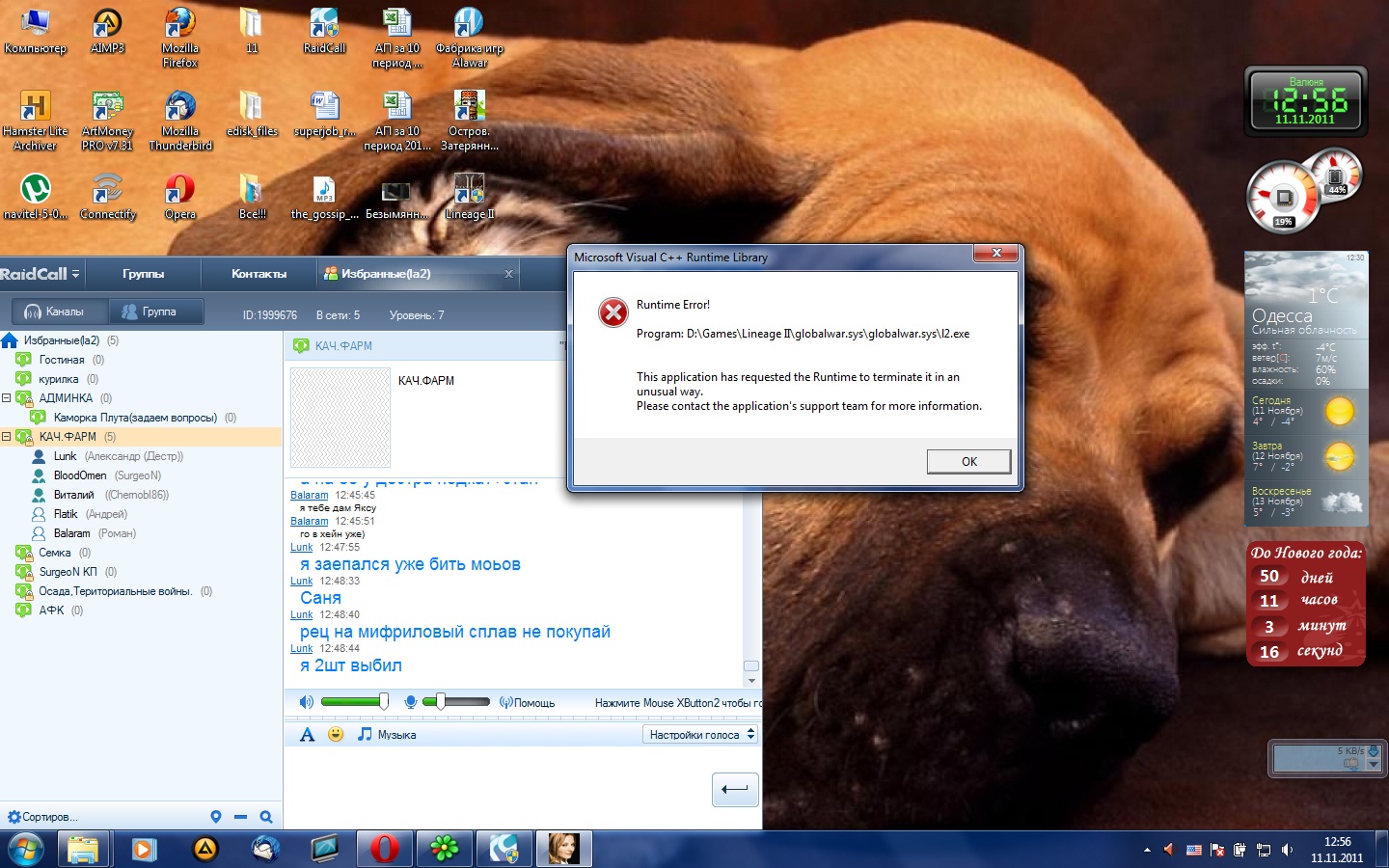
Task: Select user Flatik in channel list
Action: (65, 514)
